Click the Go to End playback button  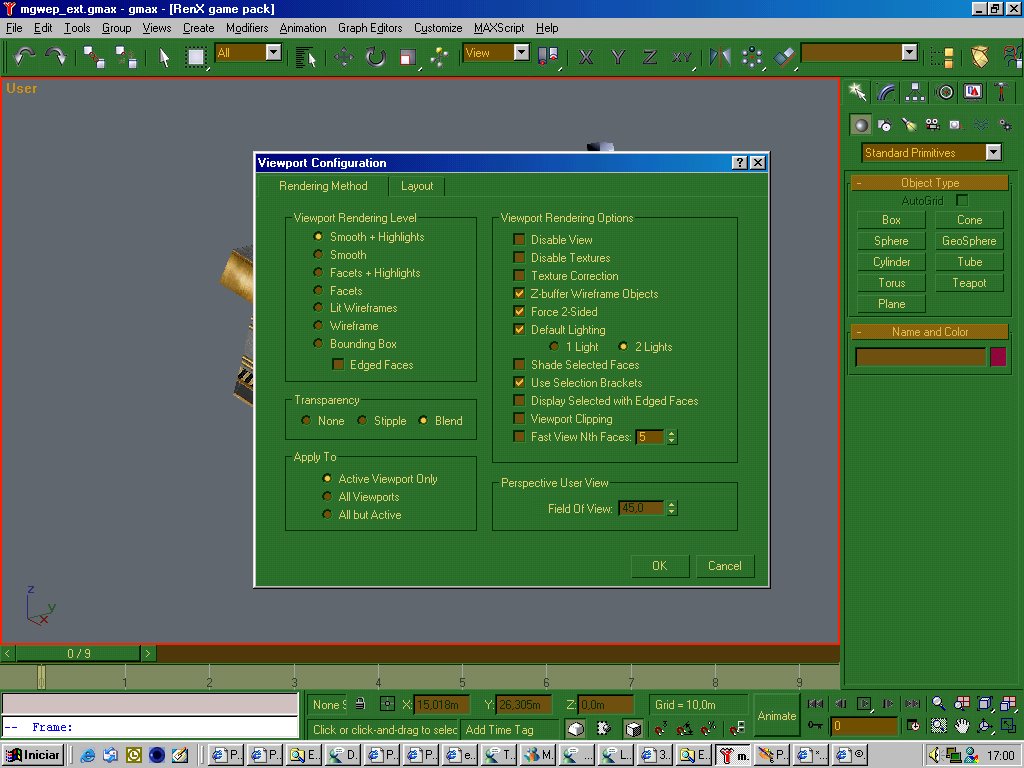pyautogui.click(x=912, y=703)
